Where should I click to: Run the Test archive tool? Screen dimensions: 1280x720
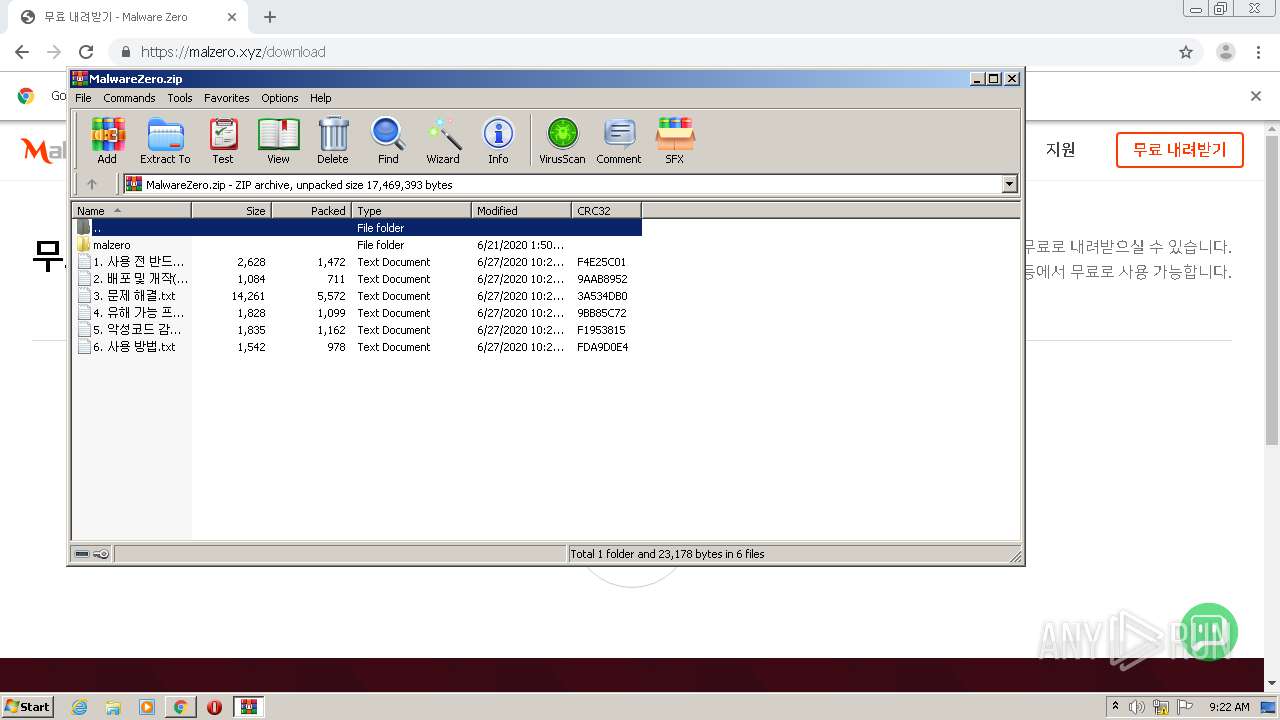223,140
